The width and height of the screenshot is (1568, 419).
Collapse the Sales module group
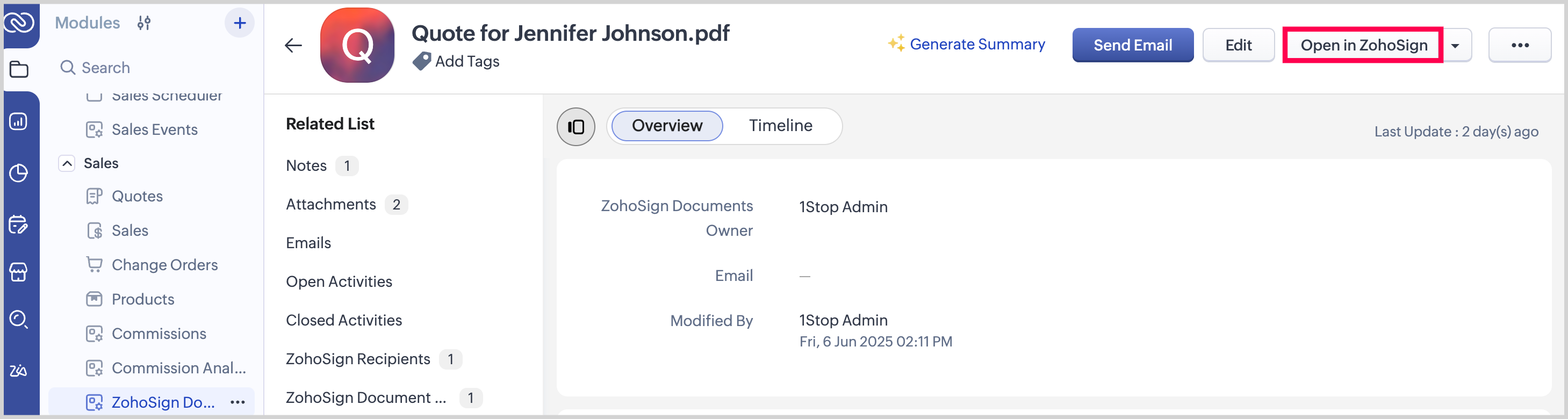click(x=67, y=164)
